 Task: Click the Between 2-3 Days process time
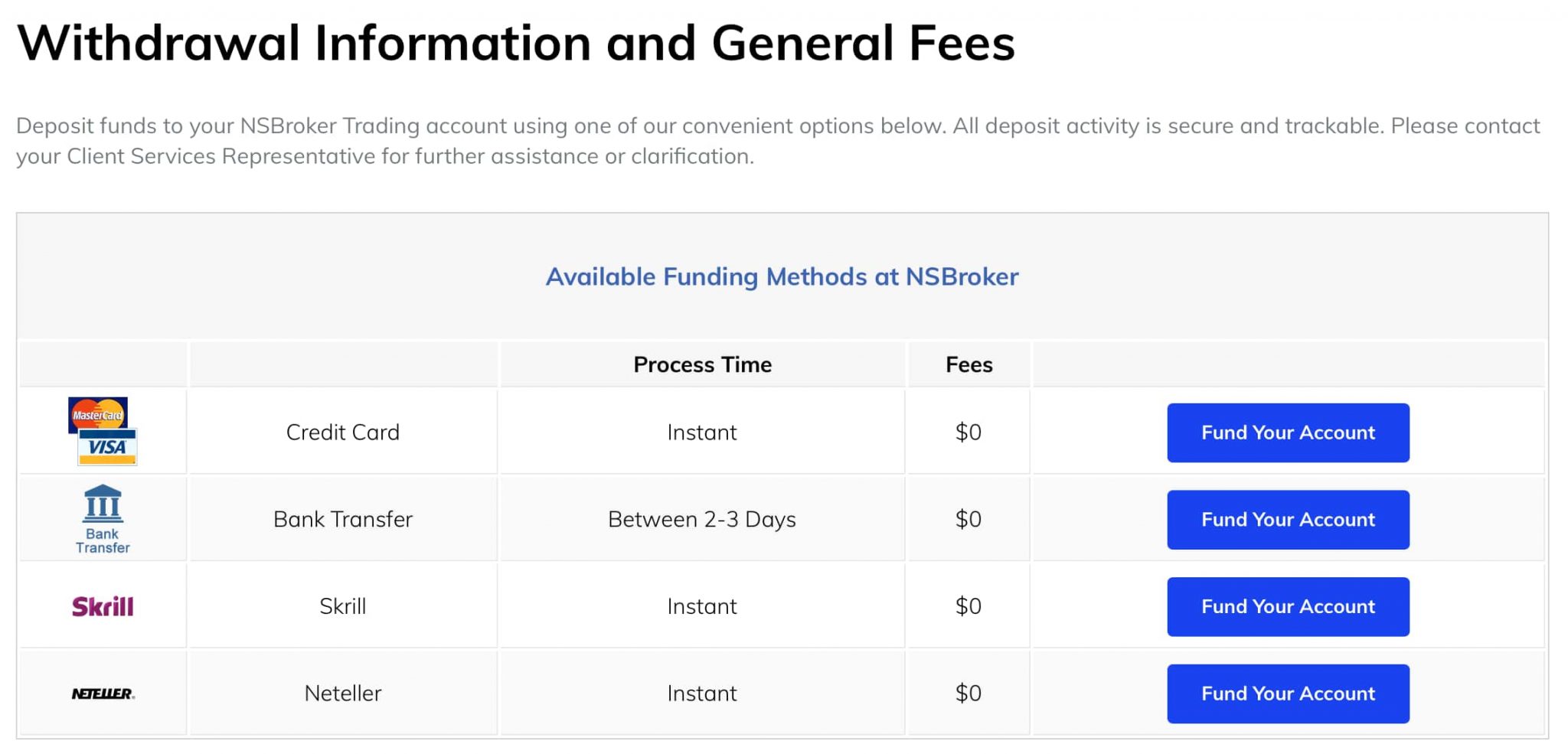pyautogui.click(x=701, y=520)
